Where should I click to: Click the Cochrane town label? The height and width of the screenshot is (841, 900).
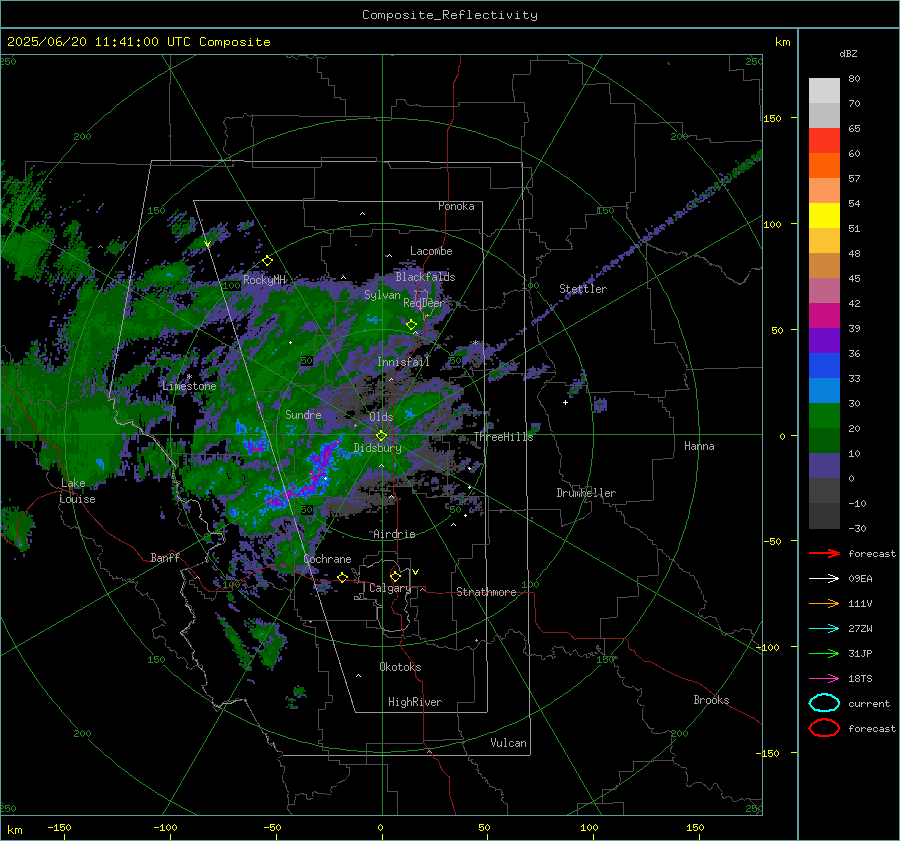coord(327,559)
